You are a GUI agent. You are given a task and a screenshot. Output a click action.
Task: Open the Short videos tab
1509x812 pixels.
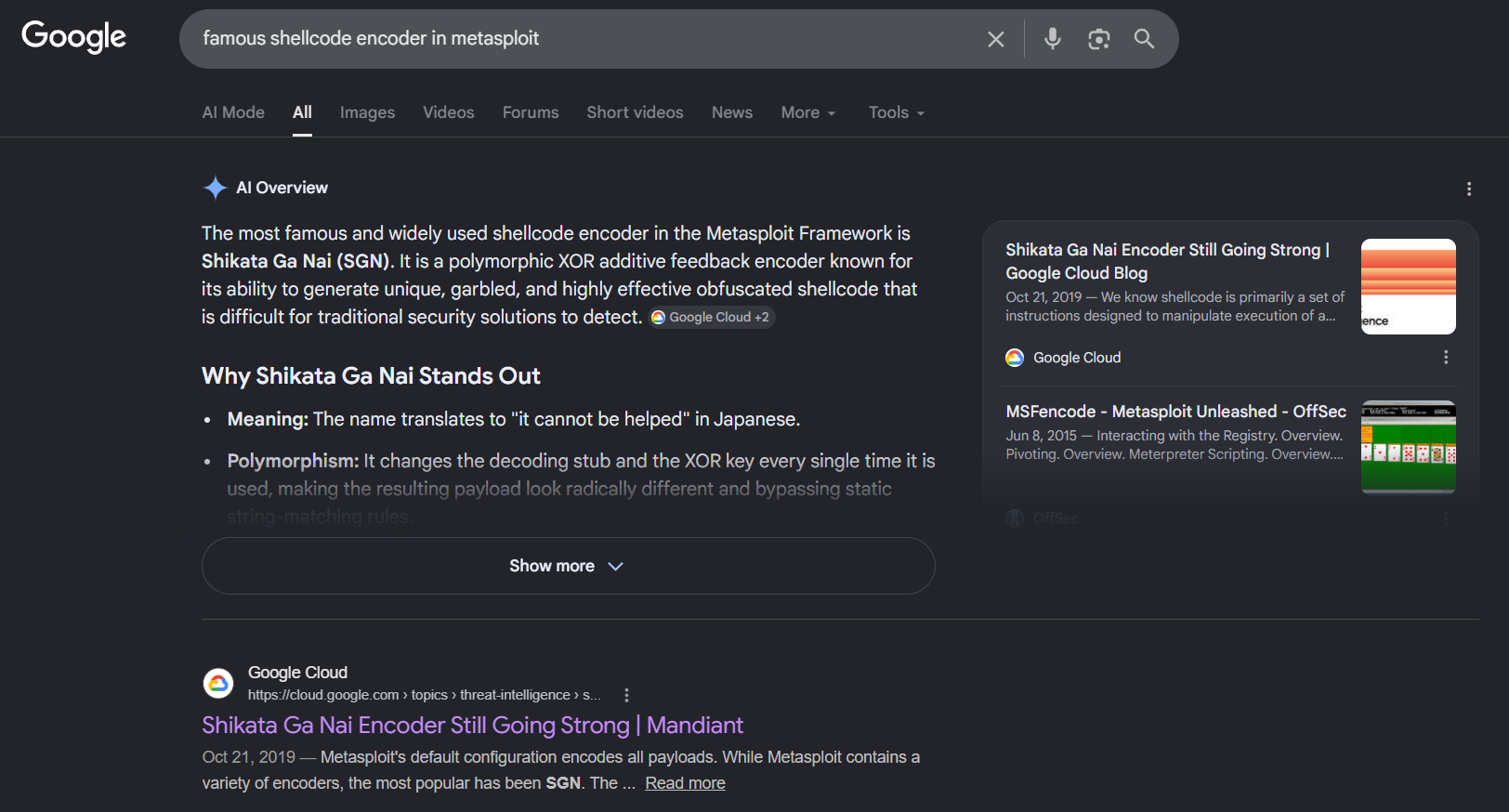[635, 112]
